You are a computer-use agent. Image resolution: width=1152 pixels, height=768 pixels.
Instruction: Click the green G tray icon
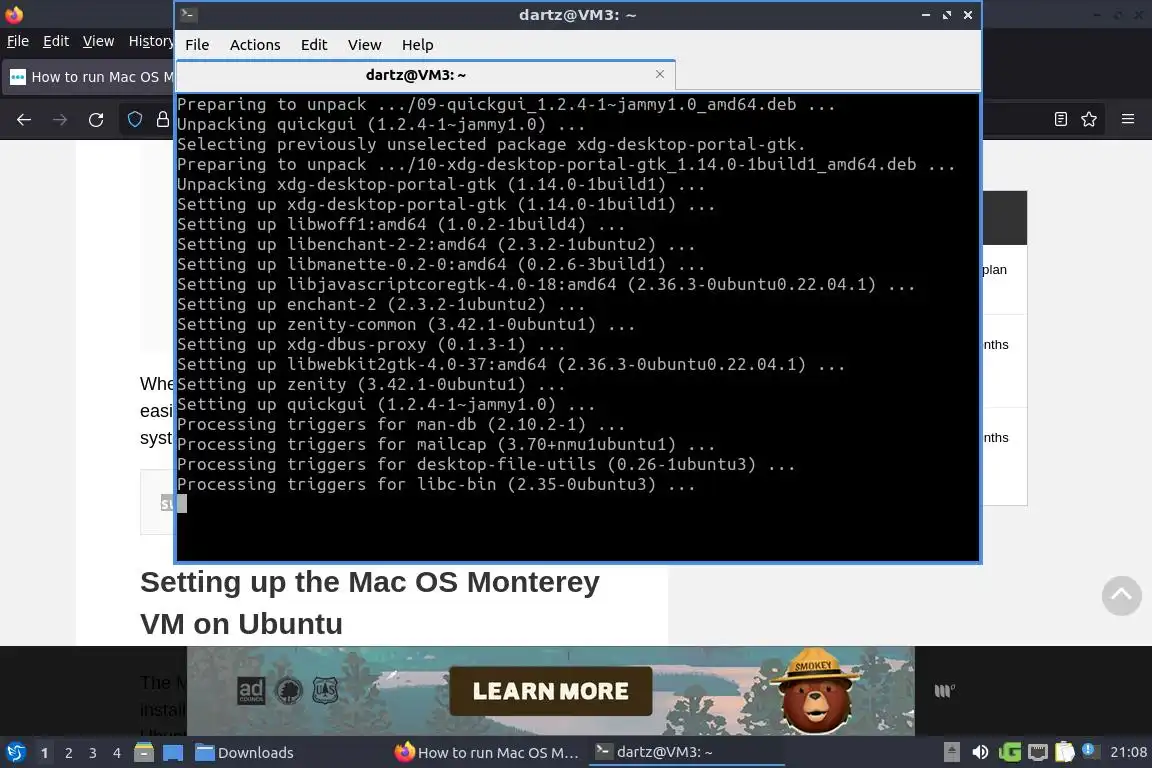pos(1009,752)
